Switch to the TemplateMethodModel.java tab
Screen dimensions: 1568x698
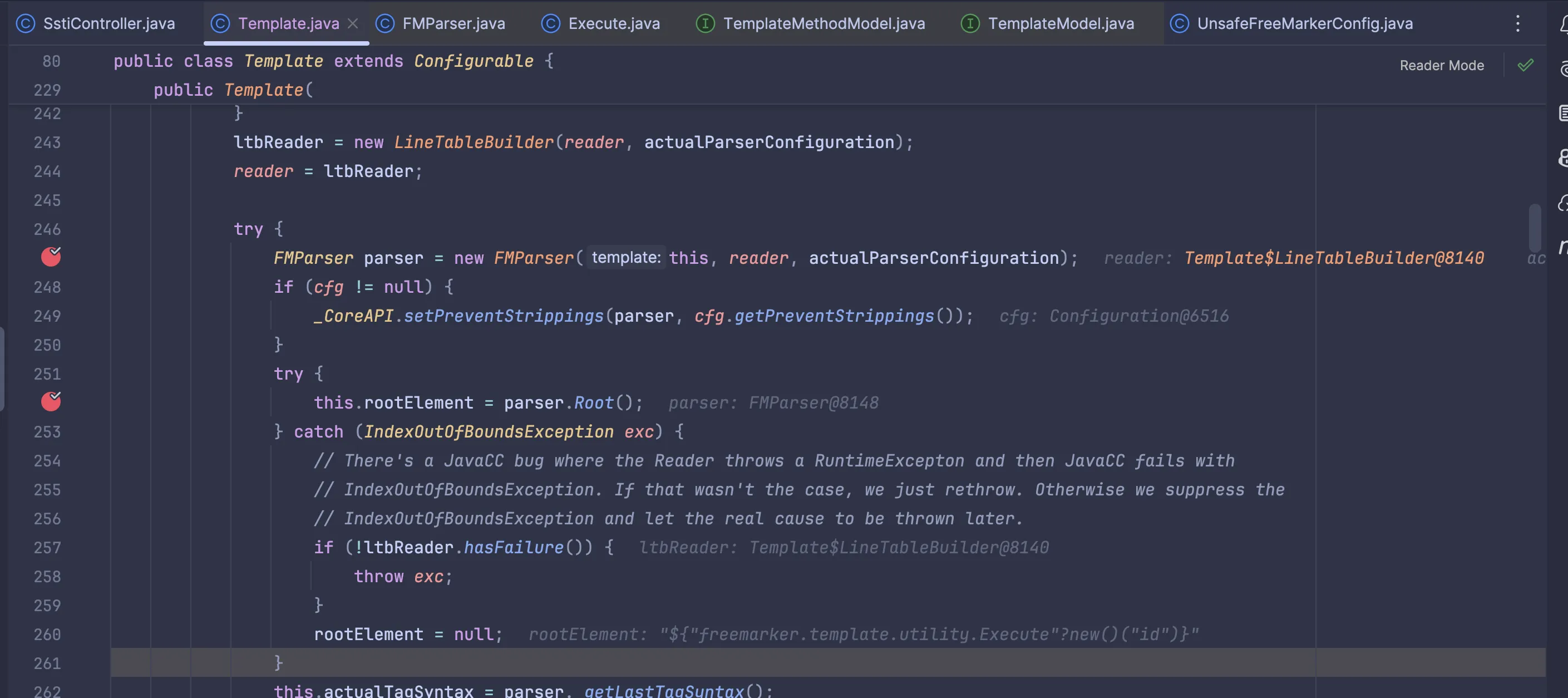[810, 23]
